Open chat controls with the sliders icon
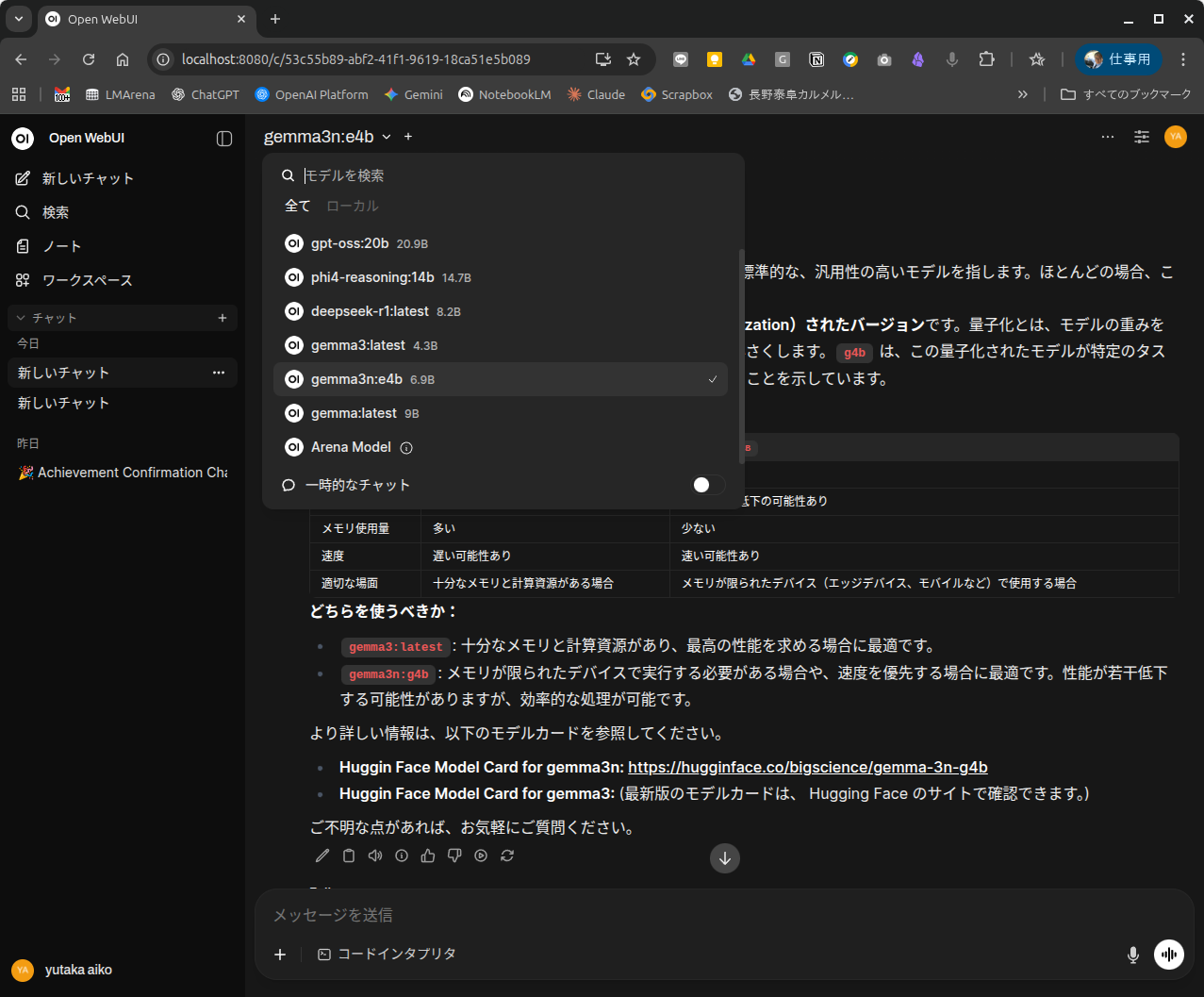The image size is (1204, 997). pos(1141,137)
